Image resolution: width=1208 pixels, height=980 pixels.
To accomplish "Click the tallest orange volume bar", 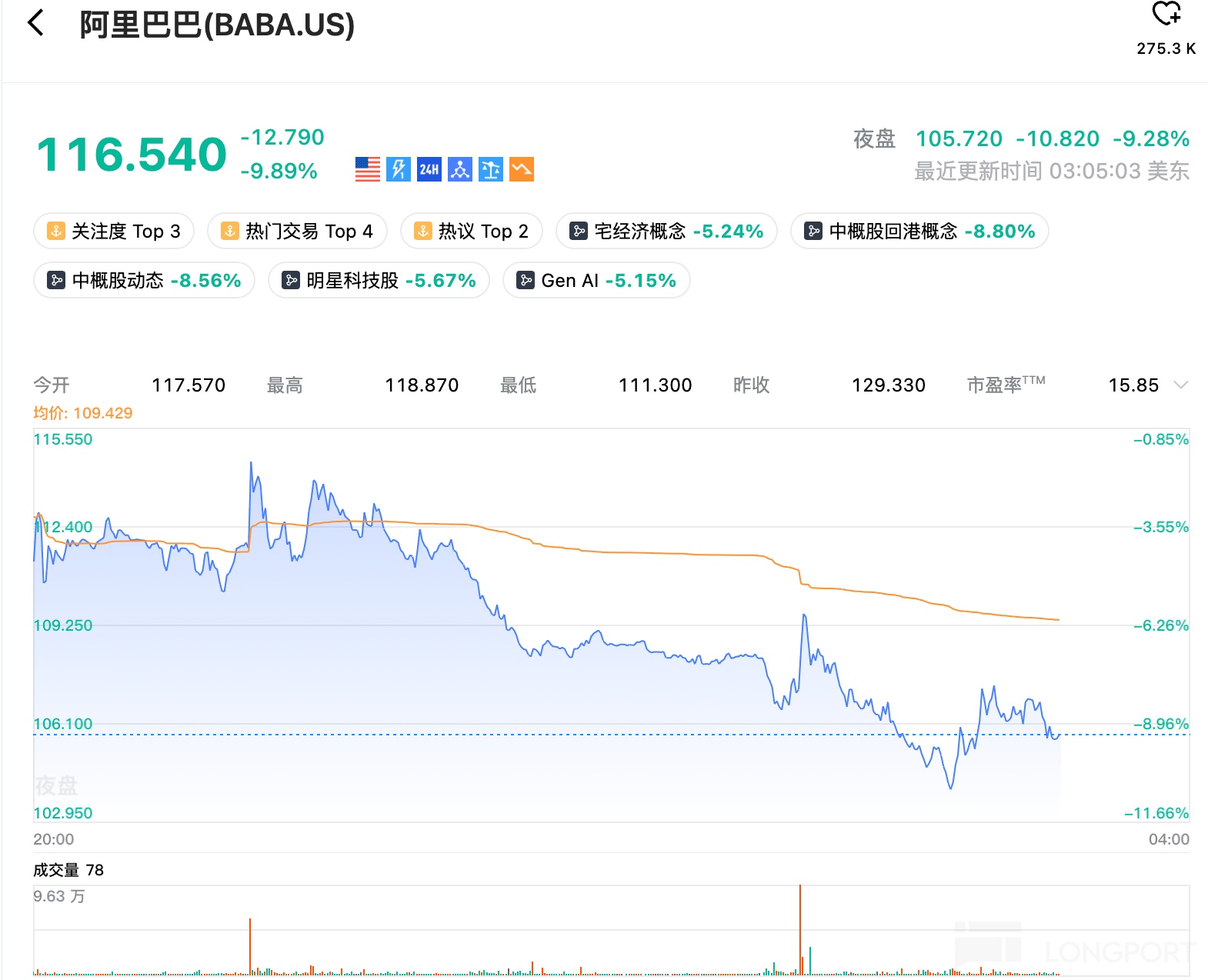I will pos(800,931).
